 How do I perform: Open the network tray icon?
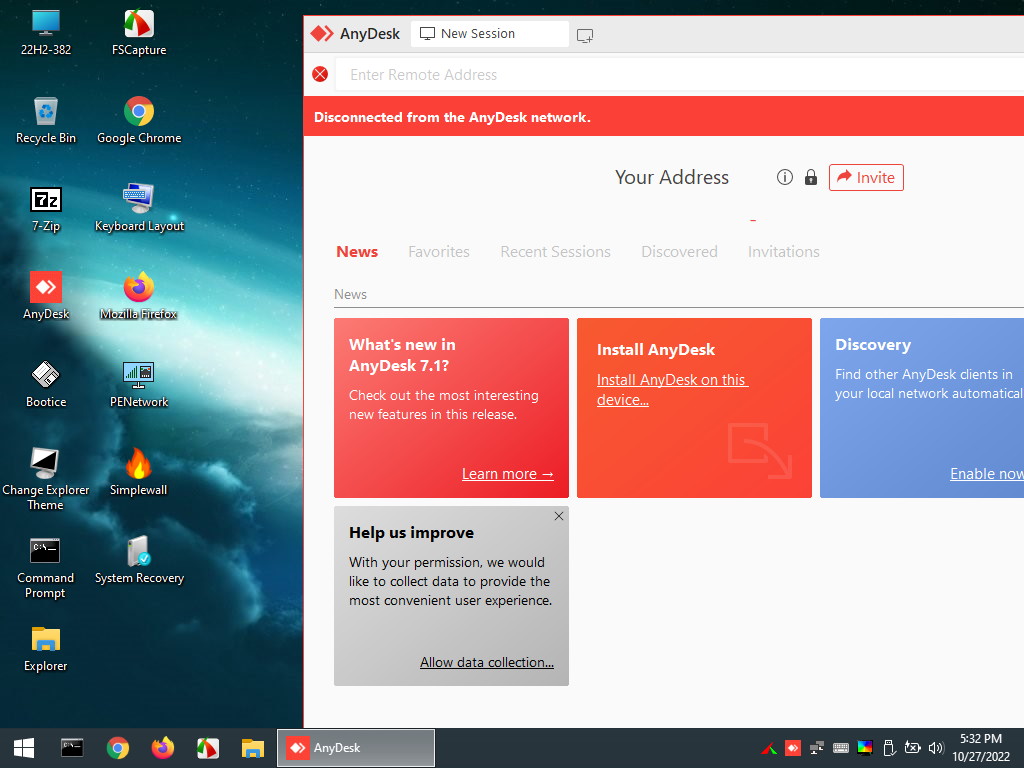[816, 748]
